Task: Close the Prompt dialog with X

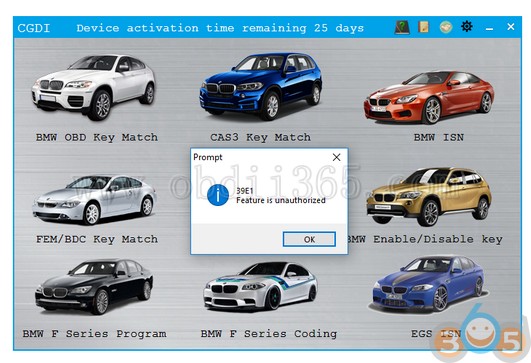Action: click(x=336, y=157)
